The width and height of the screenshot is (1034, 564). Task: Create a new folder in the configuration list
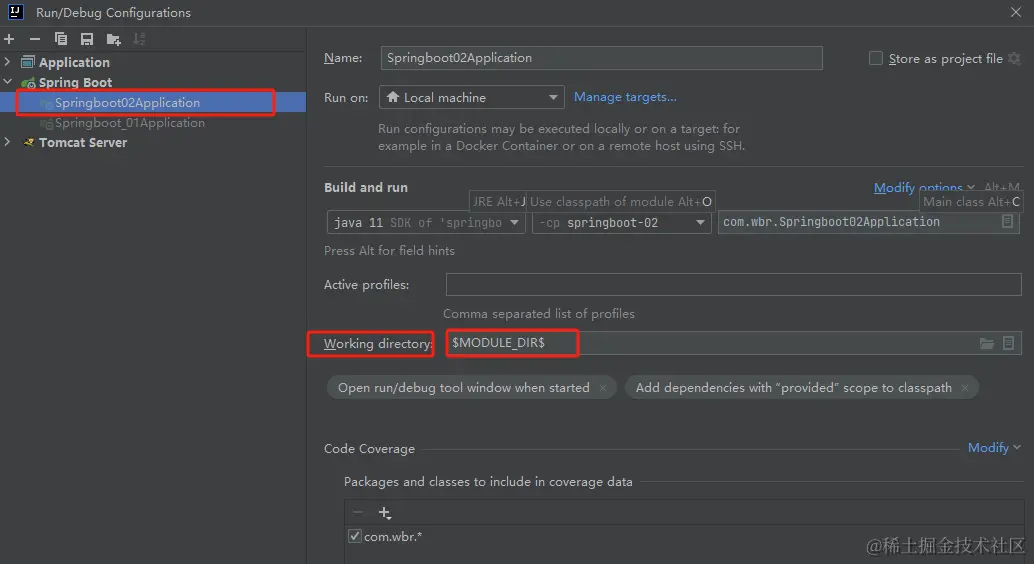click(x=113, y=40)
